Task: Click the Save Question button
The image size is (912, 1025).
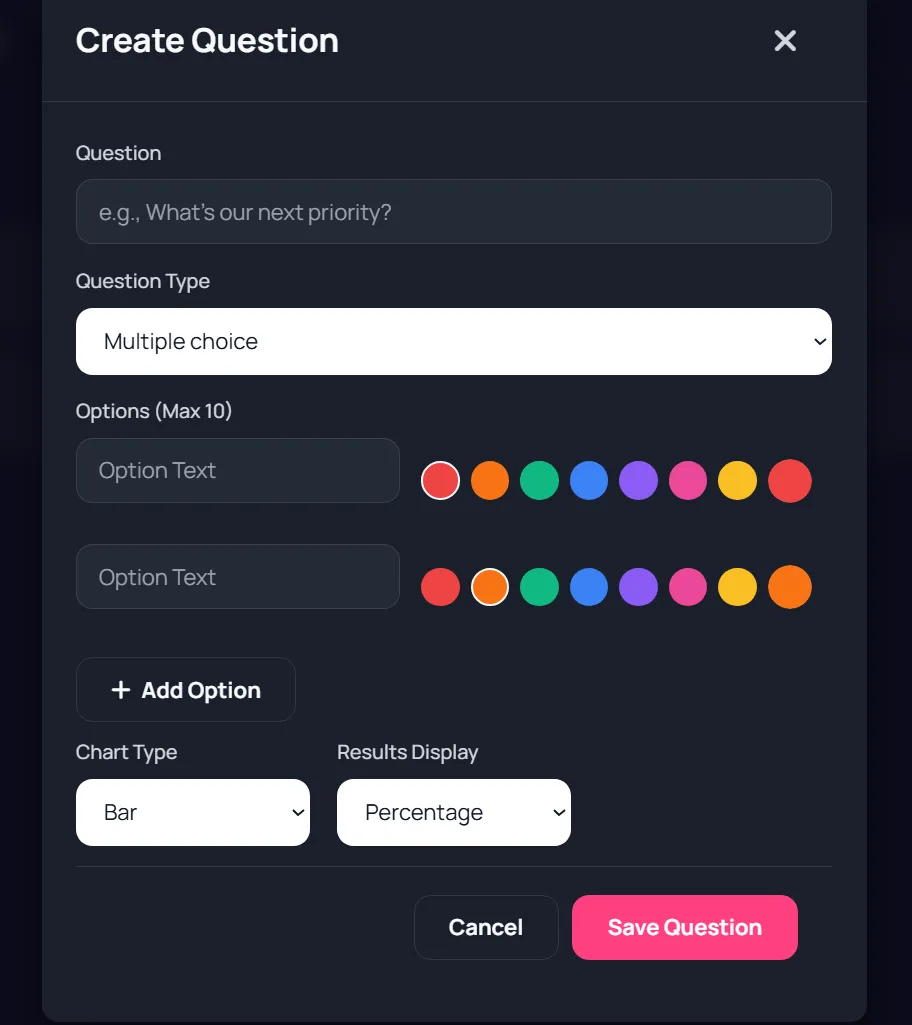Action: pyautogui.click(x=684, y=927)
